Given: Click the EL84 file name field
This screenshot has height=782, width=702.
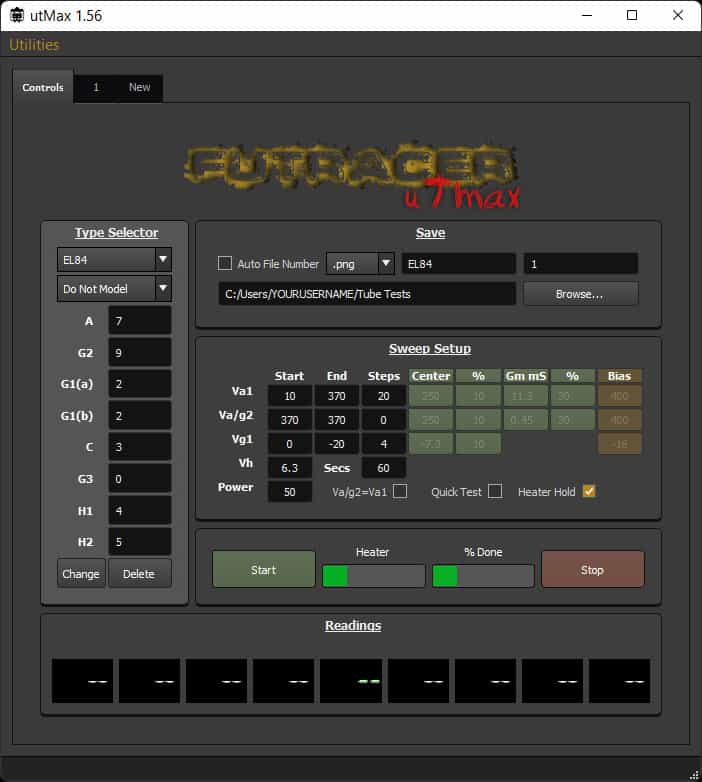Looking at the screenshot, I should (459, 263).
